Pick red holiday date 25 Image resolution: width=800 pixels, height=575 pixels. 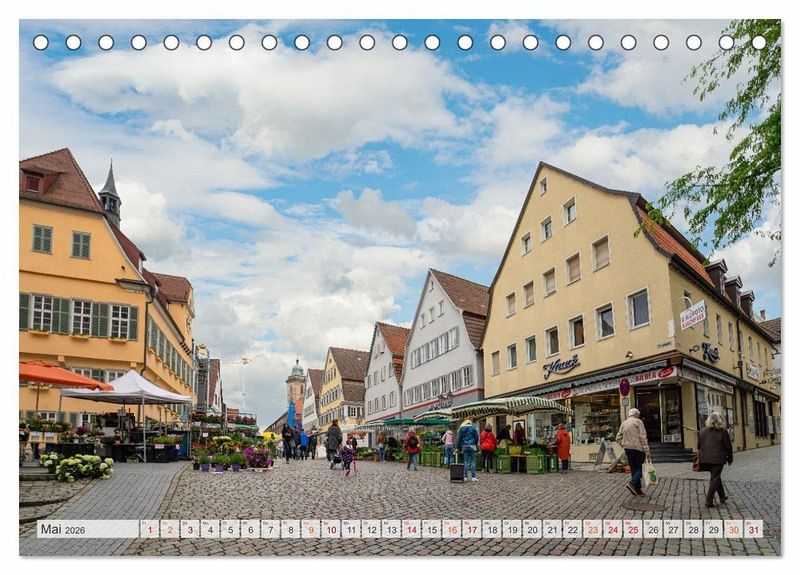[632, 529]
